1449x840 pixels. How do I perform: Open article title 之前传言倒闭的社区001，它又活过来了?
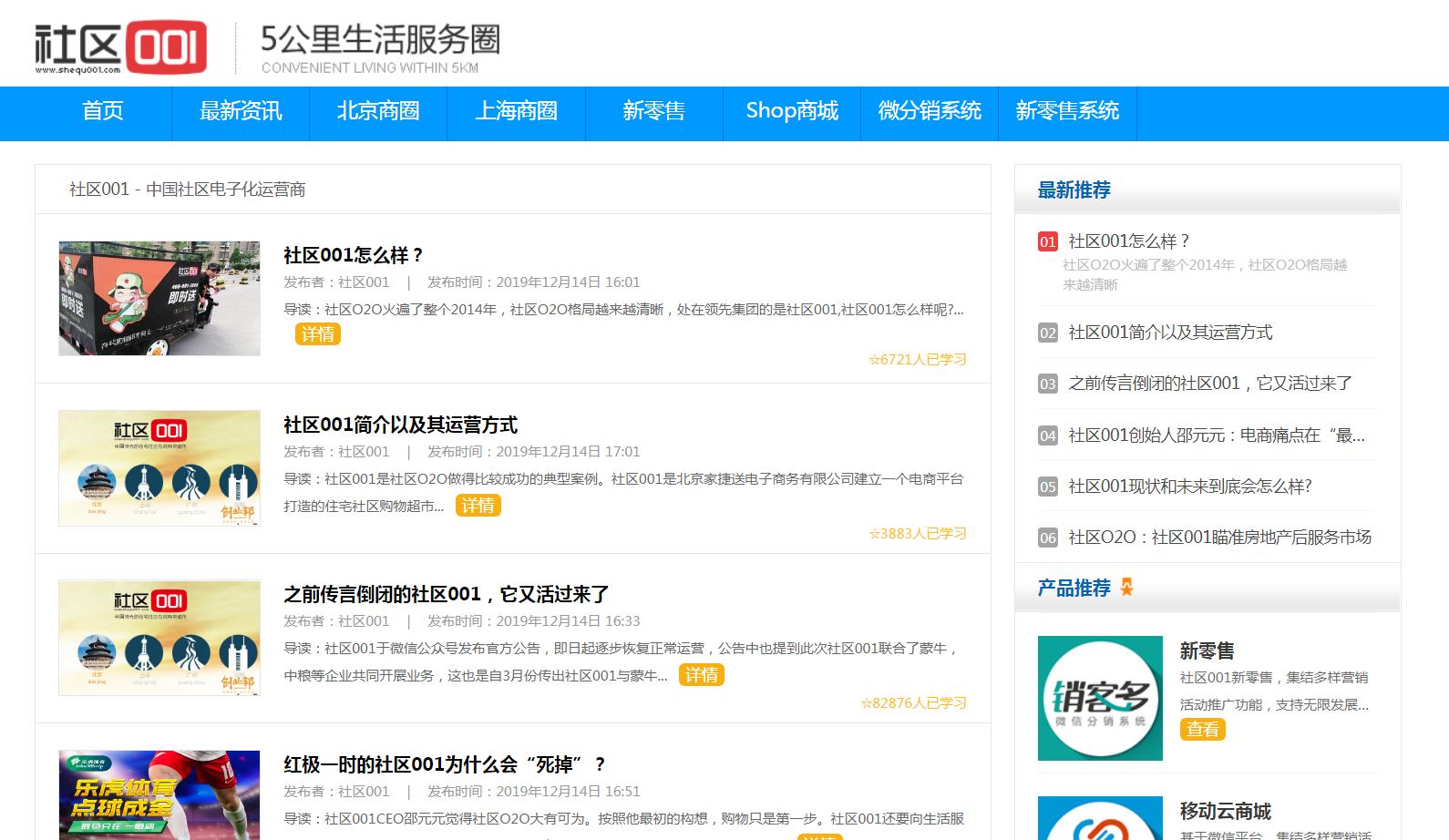coord(446,595)
